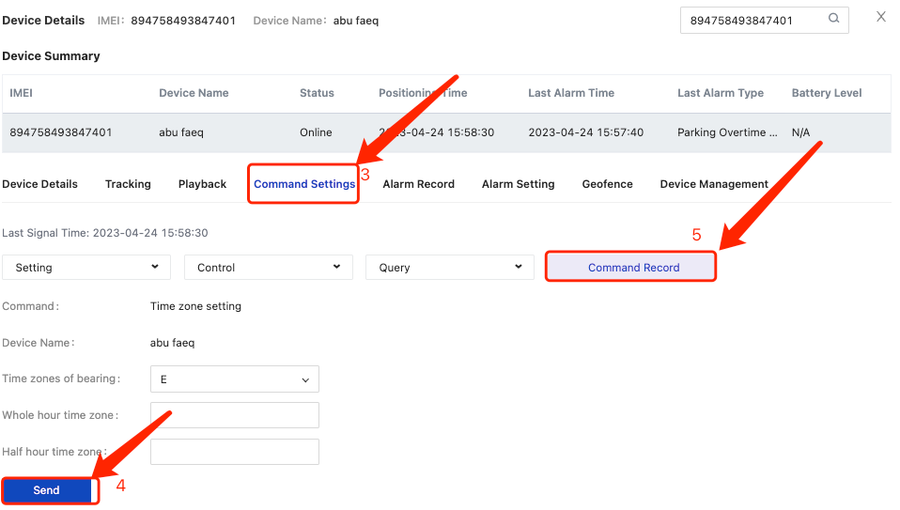Open the Query dropdown
The height and width of the screenshot is (510, 900).
point(449,267)
